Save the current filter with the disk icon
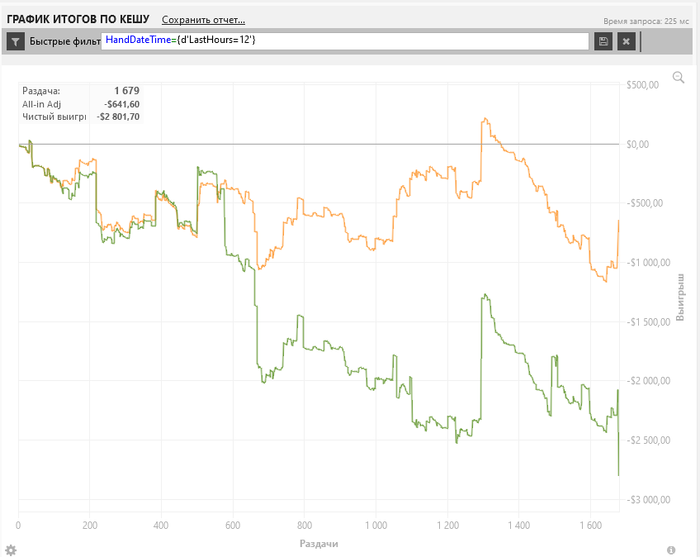Image resolution: width=700 pixels, height=557 pixels. point(603,42)
